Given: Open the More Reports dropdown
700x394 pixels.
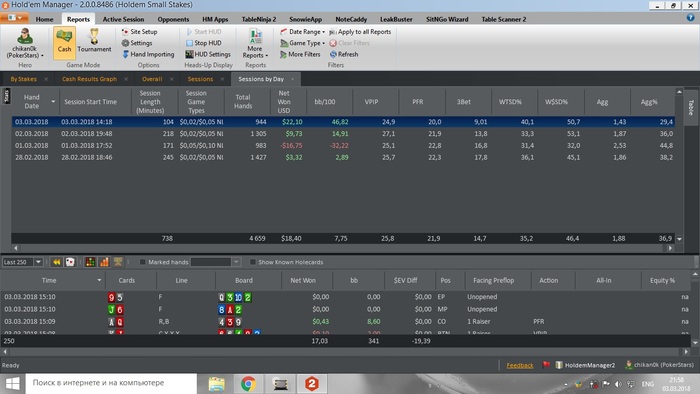Looking at the screenshot, I should [x=255, y=43].
